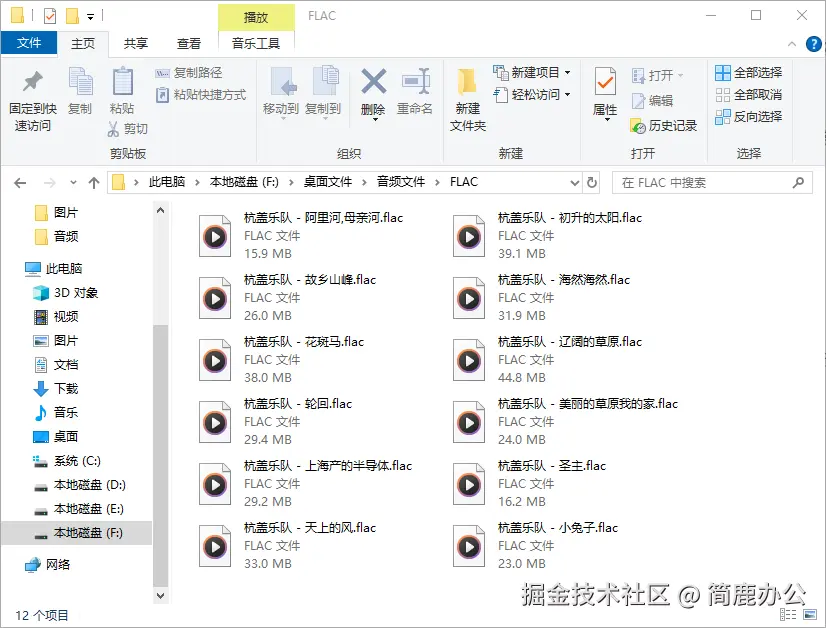This screenshot has height=628, width=826.
Task: Select the file 上海产的半导体.flac
Action: point(306,483)
